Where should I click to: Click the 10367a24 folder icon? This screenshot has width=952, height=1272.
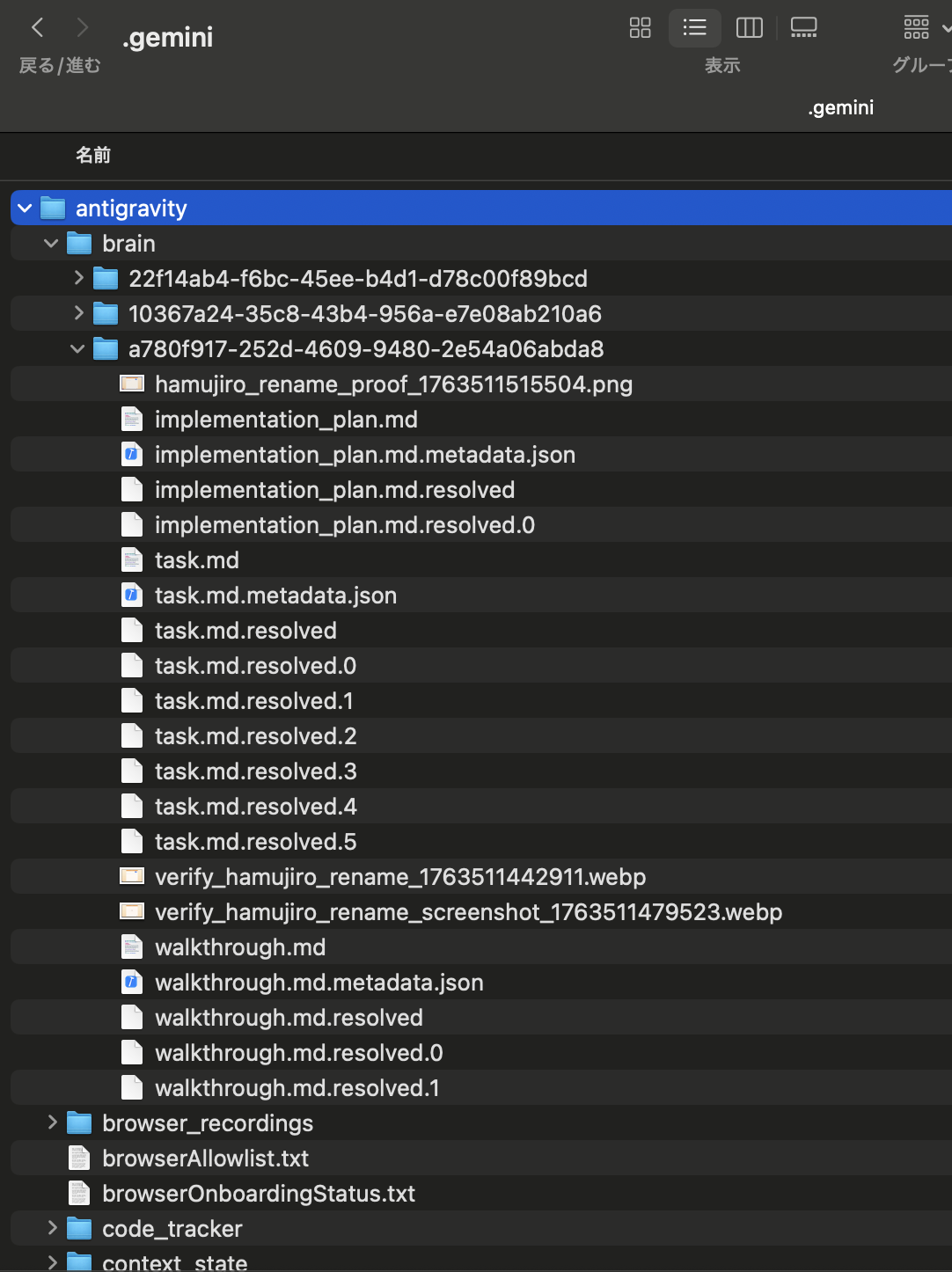(x=106, y=314)
